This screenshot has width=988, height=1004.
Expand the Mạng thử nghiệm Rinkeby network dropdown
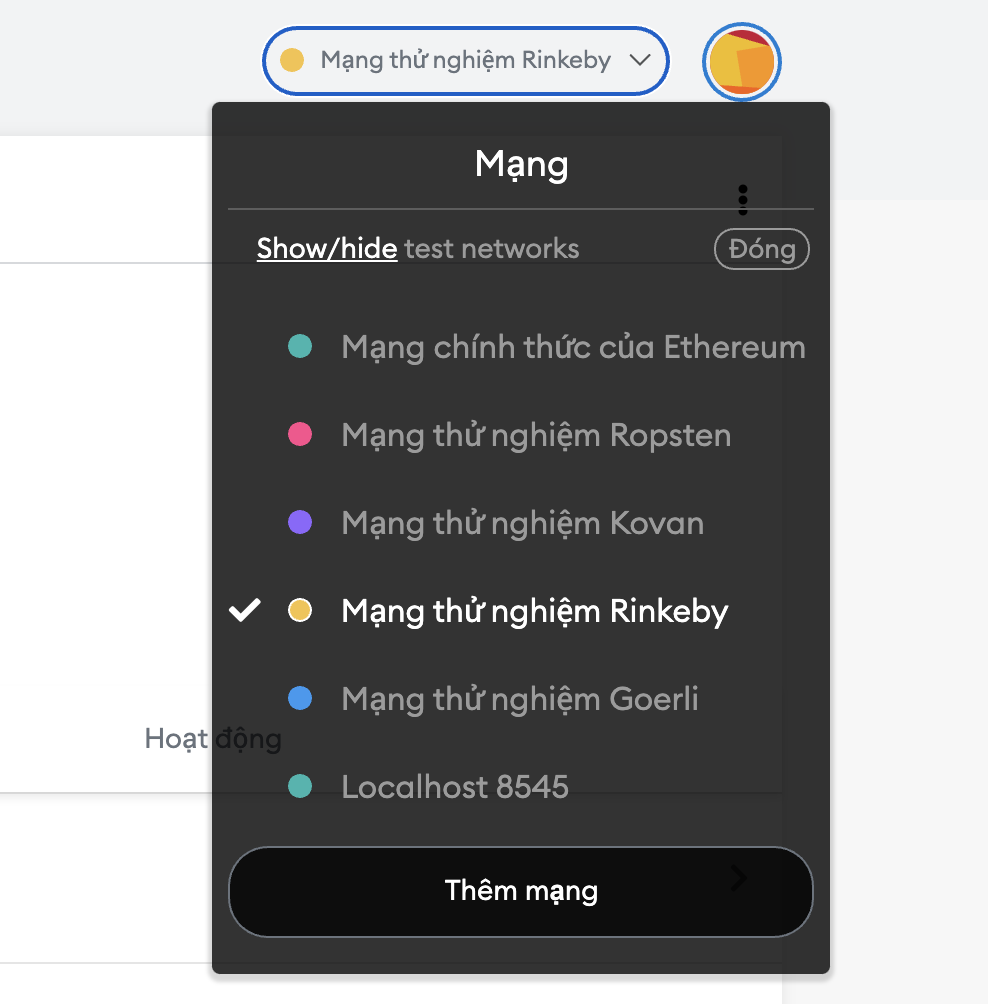click(x=466, y=61)
